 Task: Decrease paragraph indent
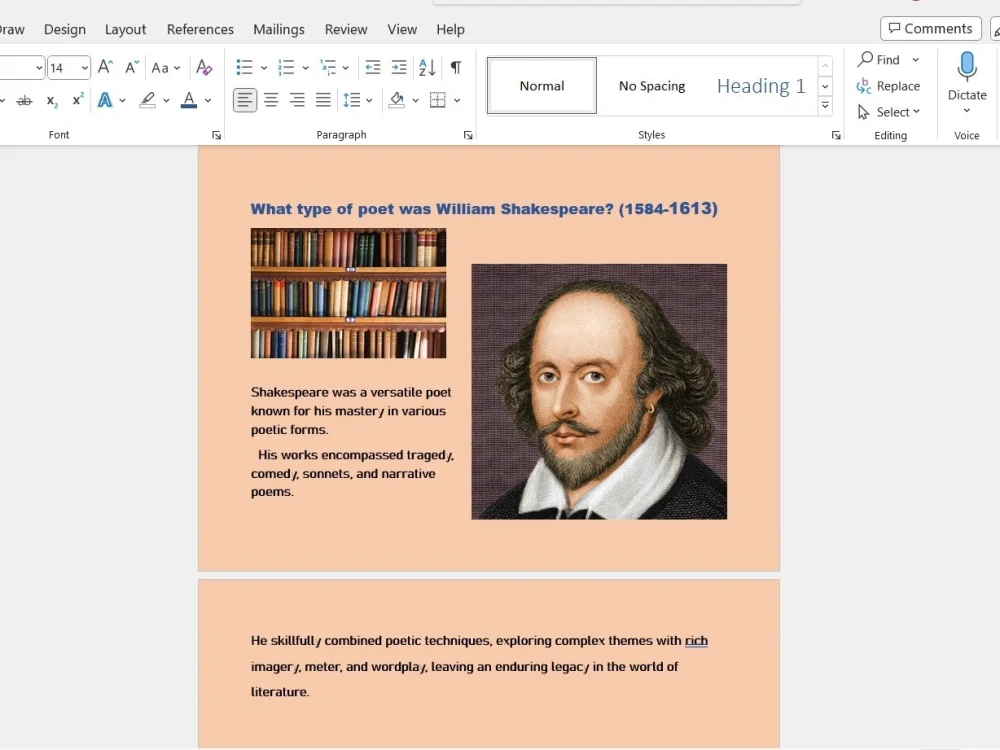click(372, 67)
